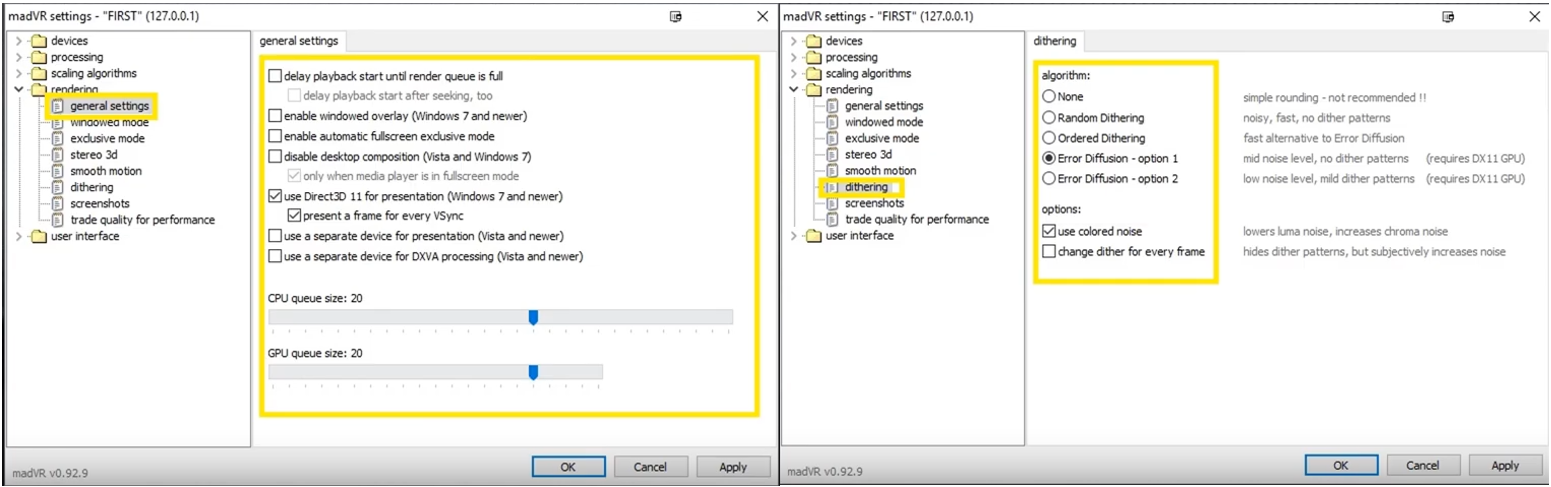Click devices folder icon in right window
The image size is (1551, 487).
pyautogui.click(x=814, y=41)
